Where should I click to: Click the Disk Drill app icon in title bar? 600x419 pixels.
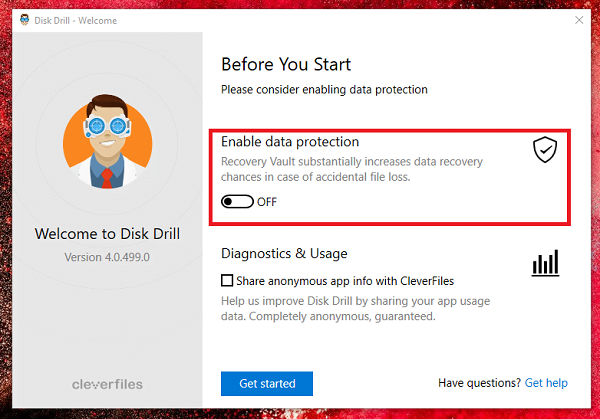pyautogui.click(x=24, y=20)
